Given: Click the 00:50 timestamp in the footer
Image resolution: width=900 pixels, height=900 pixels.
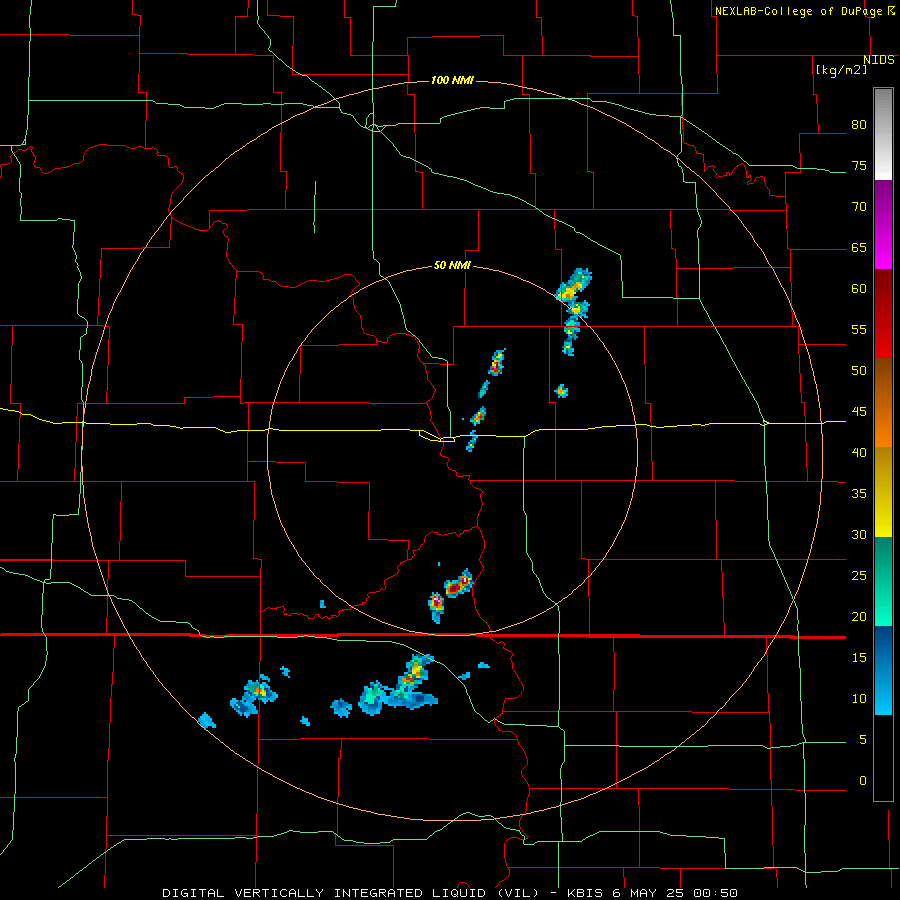Looking at the screenshot, I should (x=715, y=893).
